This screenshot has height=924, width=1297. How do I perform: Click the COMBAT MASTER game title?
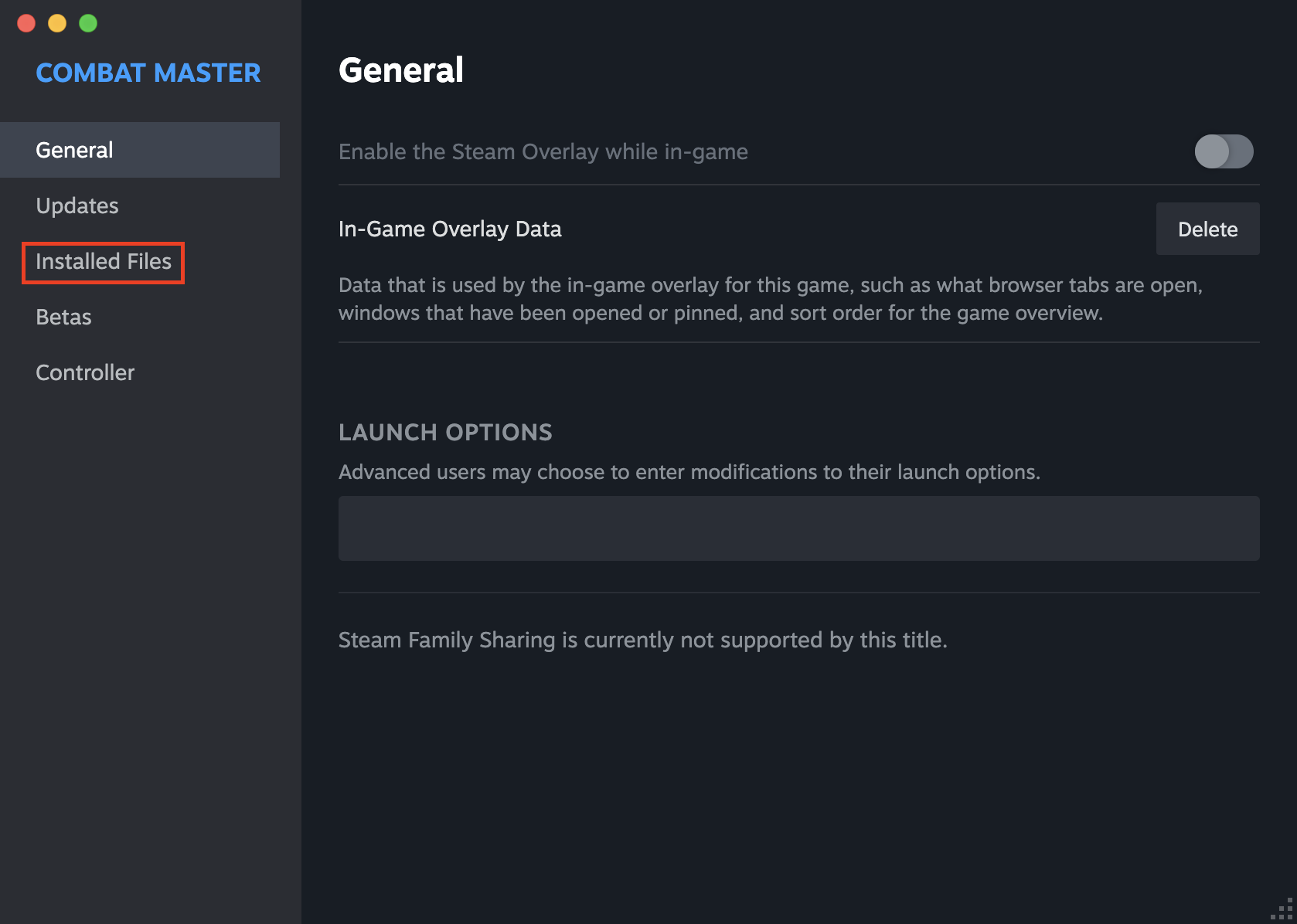[x=148, y=73]
